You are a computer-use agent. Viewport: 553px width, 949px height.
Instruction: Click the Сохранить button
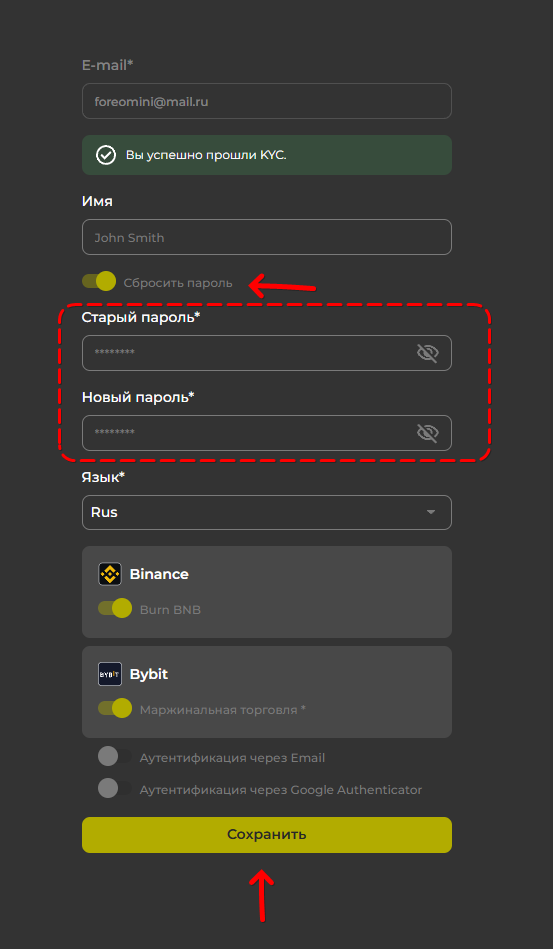(267, 835)
